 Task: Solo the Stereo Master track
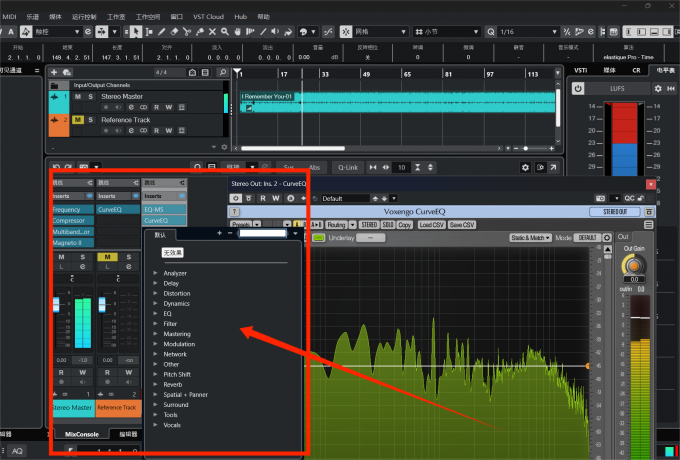pos(90,97)
